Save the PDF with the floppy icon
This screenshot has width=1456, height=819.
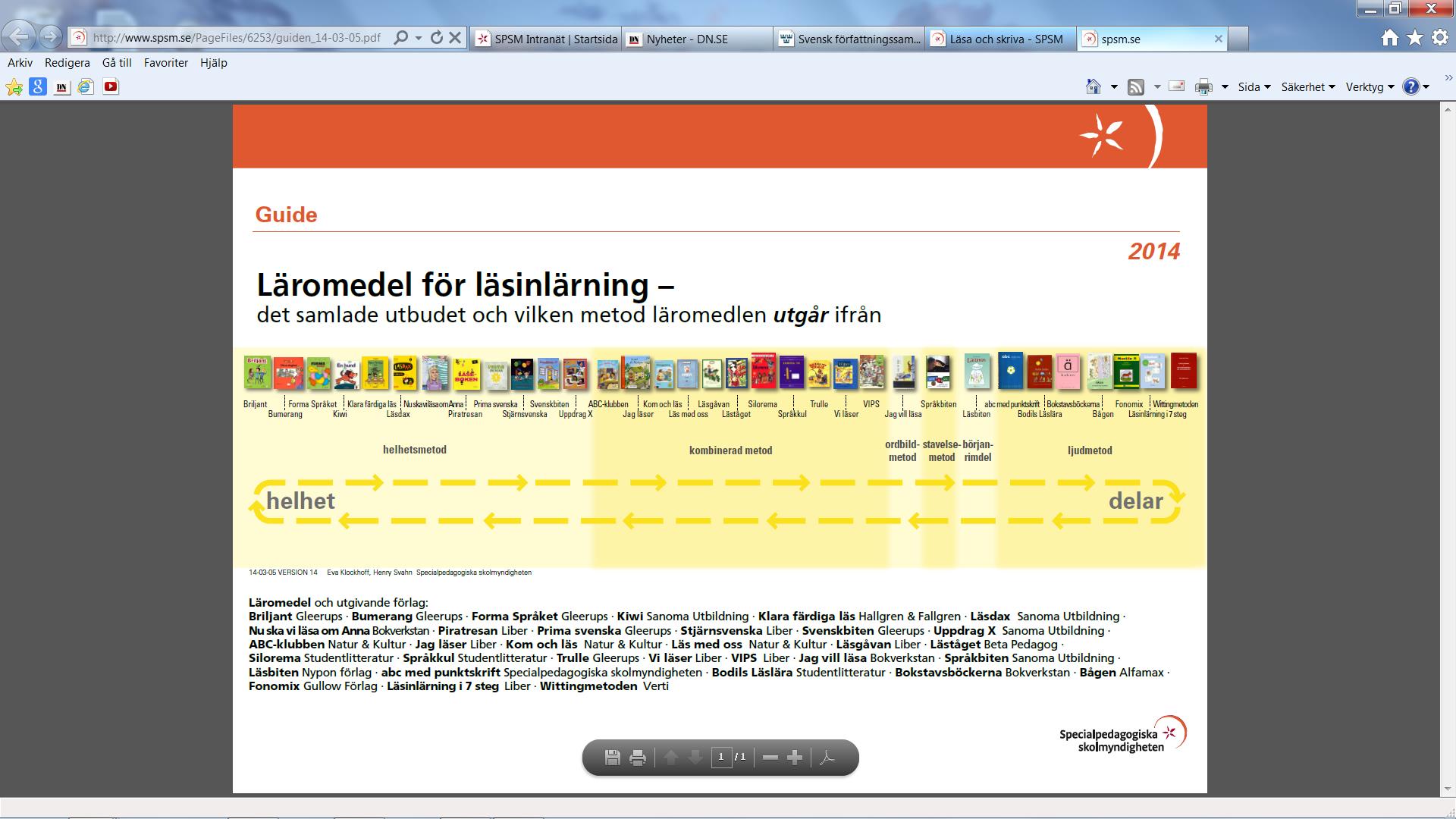(x=613, y=757)
